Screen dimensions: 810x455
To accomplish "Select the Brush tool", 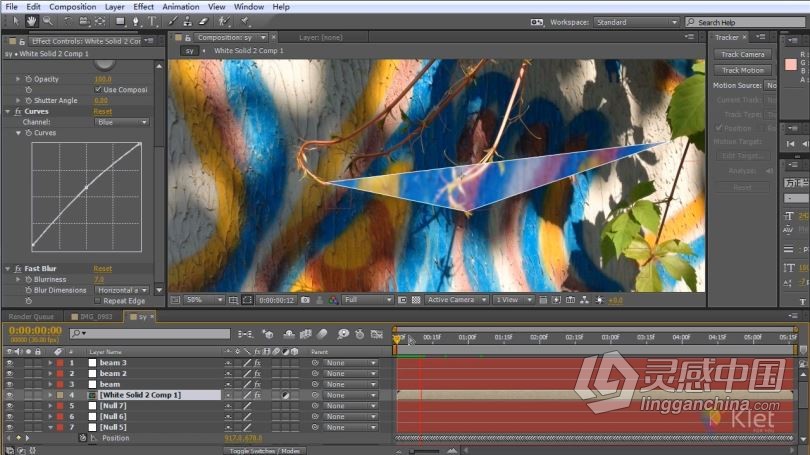I will (x=173, y=21).
